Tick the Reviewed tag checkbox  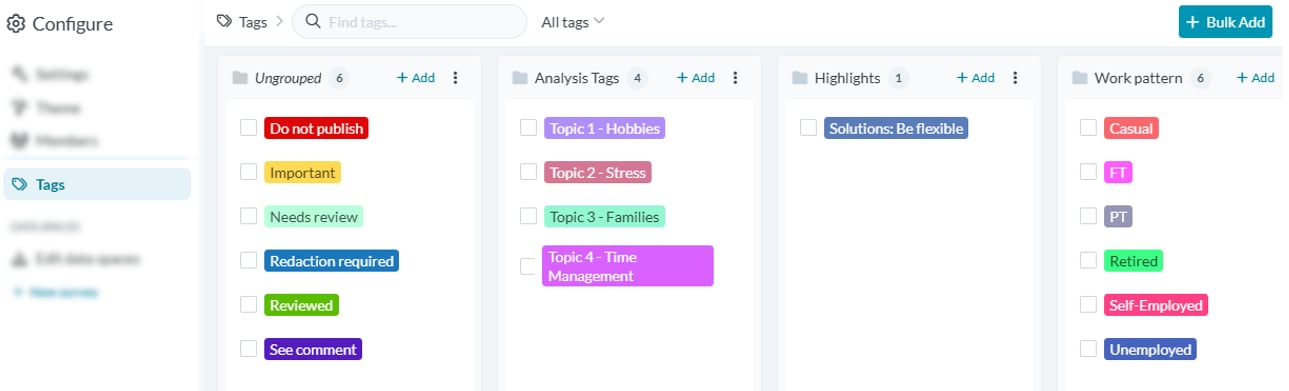[248, 304]
